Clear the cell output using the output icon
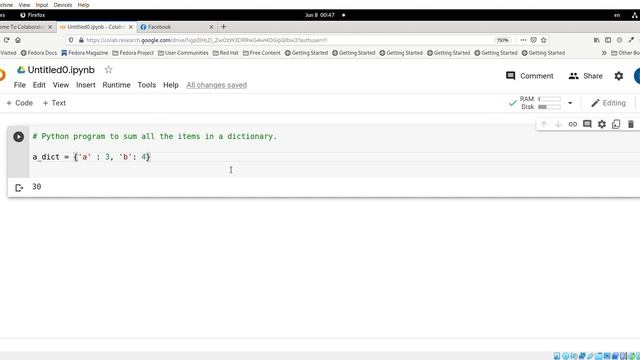The image size is (640, 360). [19, 188]
